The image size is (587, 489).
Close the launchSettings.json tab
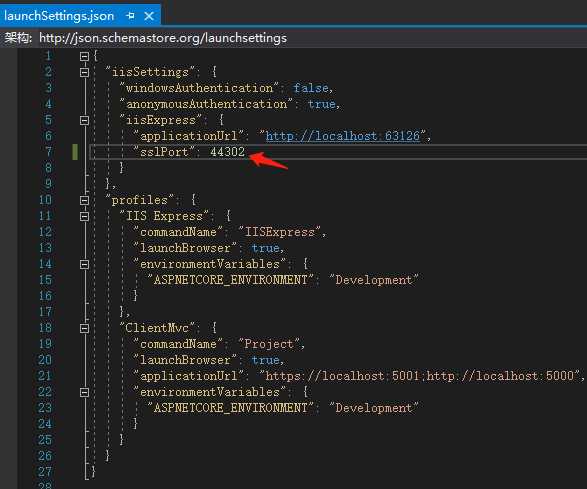149,16
